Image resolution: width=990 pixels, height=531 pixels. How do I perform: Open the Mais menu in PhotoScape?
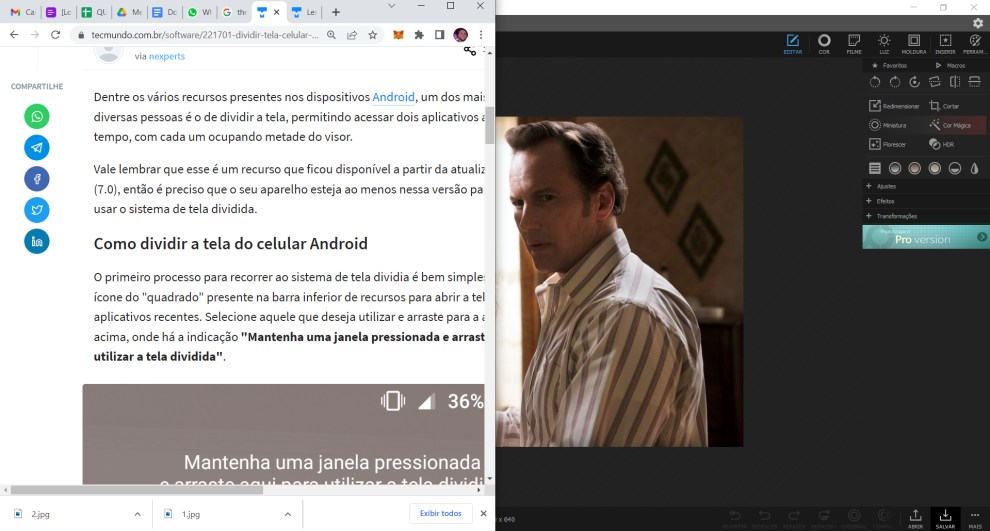point(975,519)
